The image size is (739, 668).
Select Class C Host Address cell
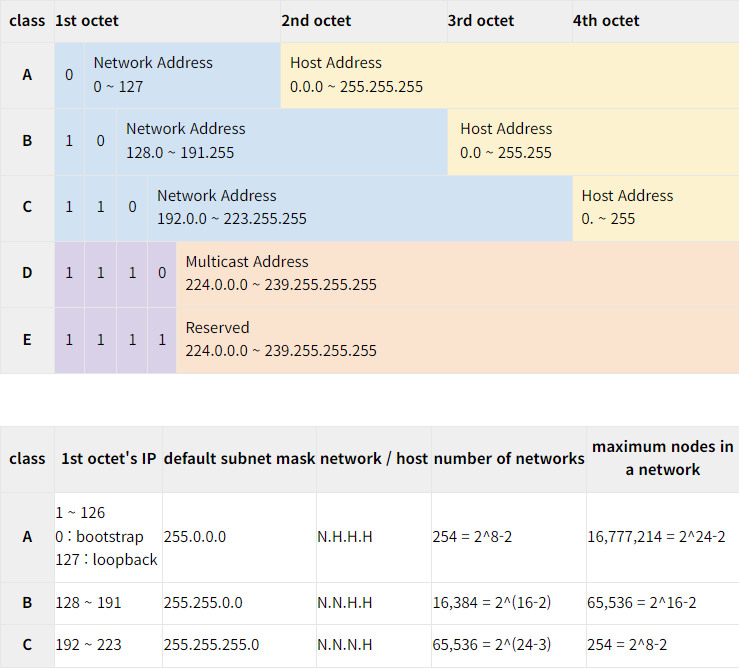coord(656,208)
